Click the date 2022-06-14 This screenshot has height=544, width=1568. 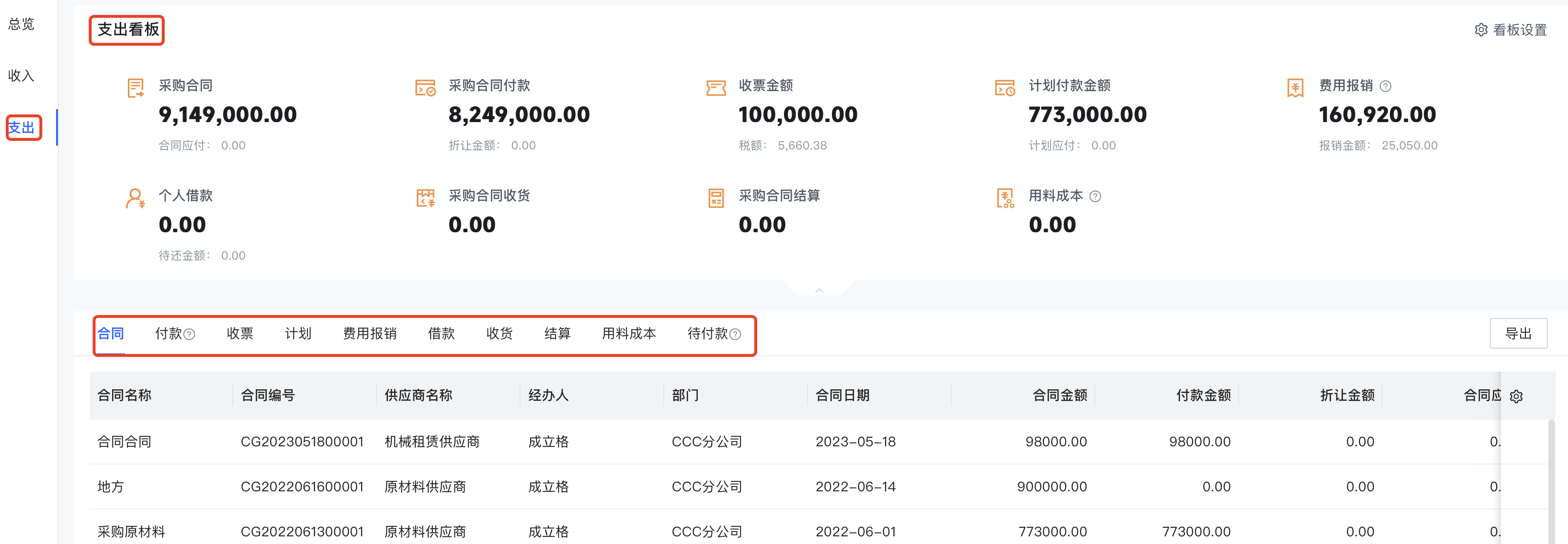point(856,487)
